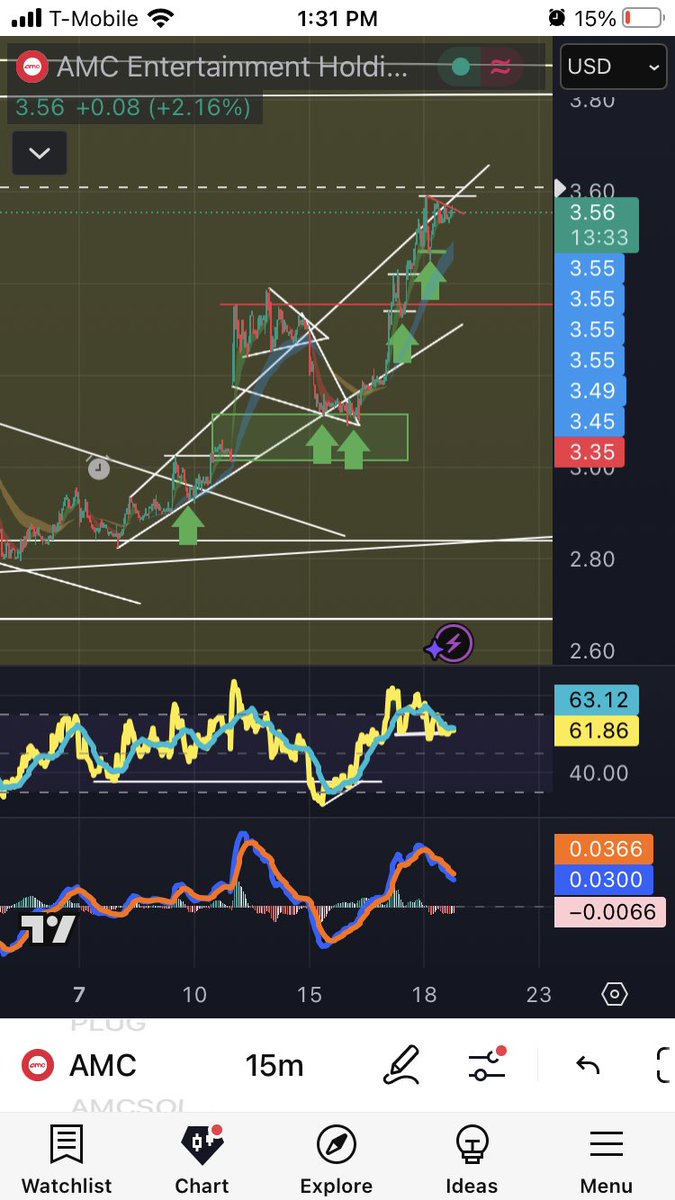Open the Menu tab
Image resolution: width=675 pixels, height=1200 pixels.
(x=606, y=1160)
